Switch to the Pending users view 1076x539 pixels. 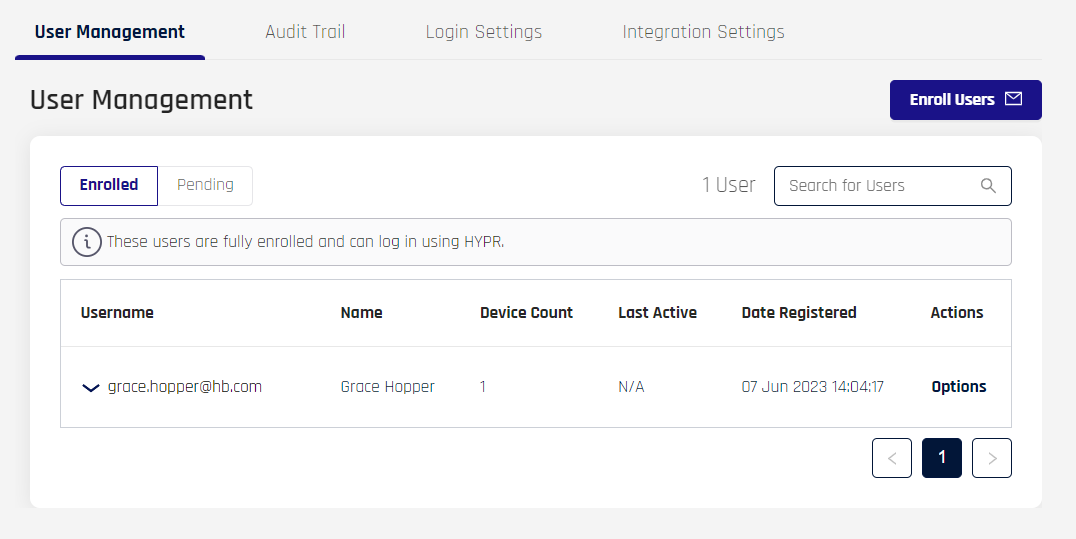205,185
